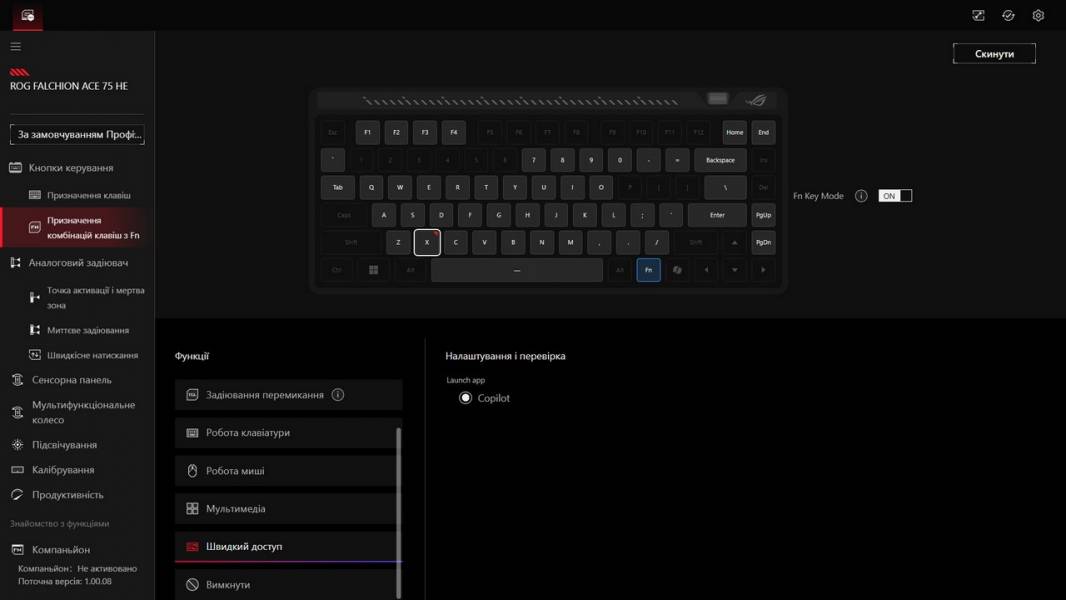Open the Підсвічування lighting section
1066x600 pixels.
[64, 445]
